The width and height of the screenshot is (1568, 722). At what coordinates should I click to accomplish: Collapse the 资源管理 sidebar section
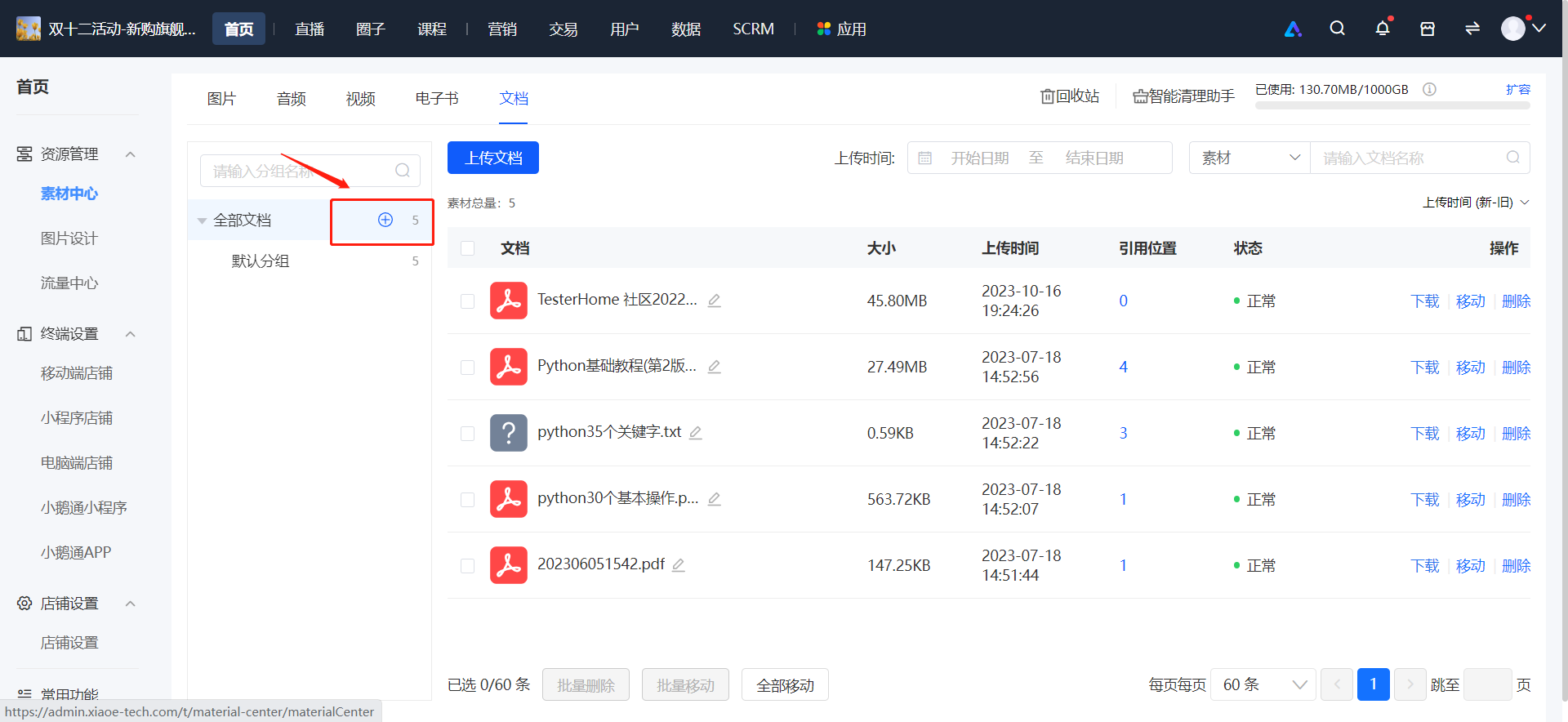pos(130,154)
